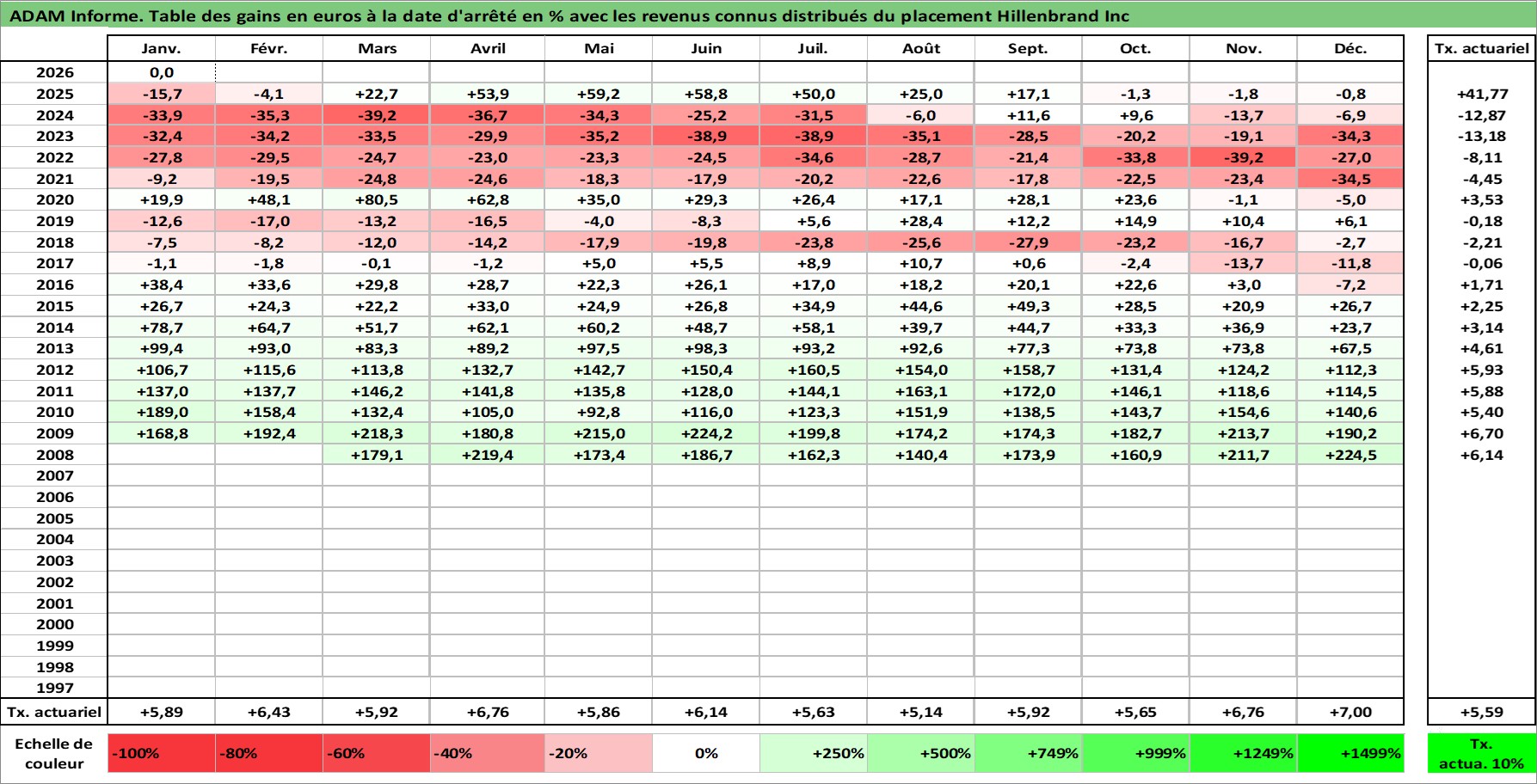Click the +99,4 cell in 2013
Screen dimensions: 1537x784
[162, 348]
